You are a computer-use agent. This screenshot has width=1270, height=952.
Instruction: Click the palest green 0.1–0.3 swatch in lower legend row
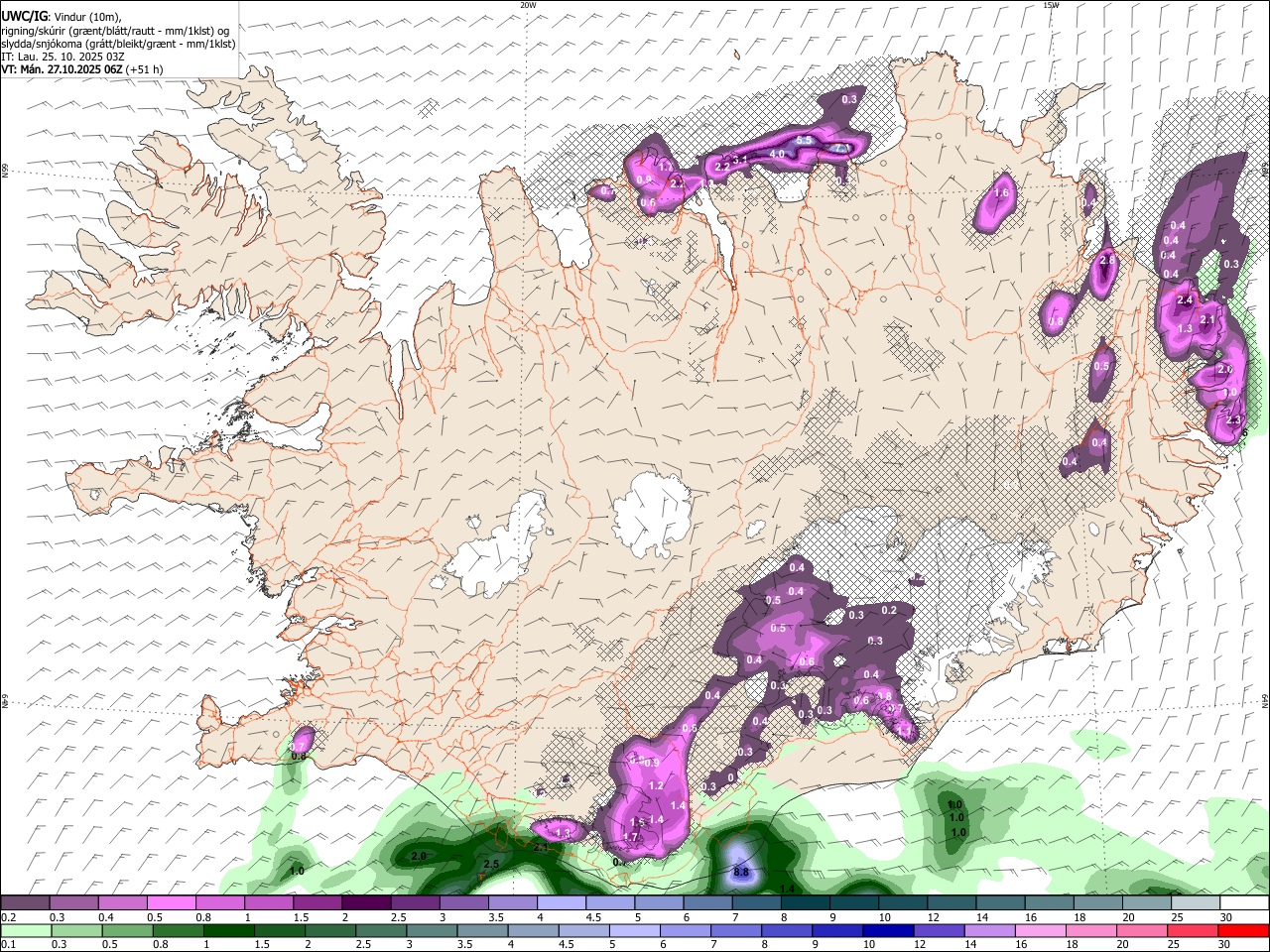point(25,929)
